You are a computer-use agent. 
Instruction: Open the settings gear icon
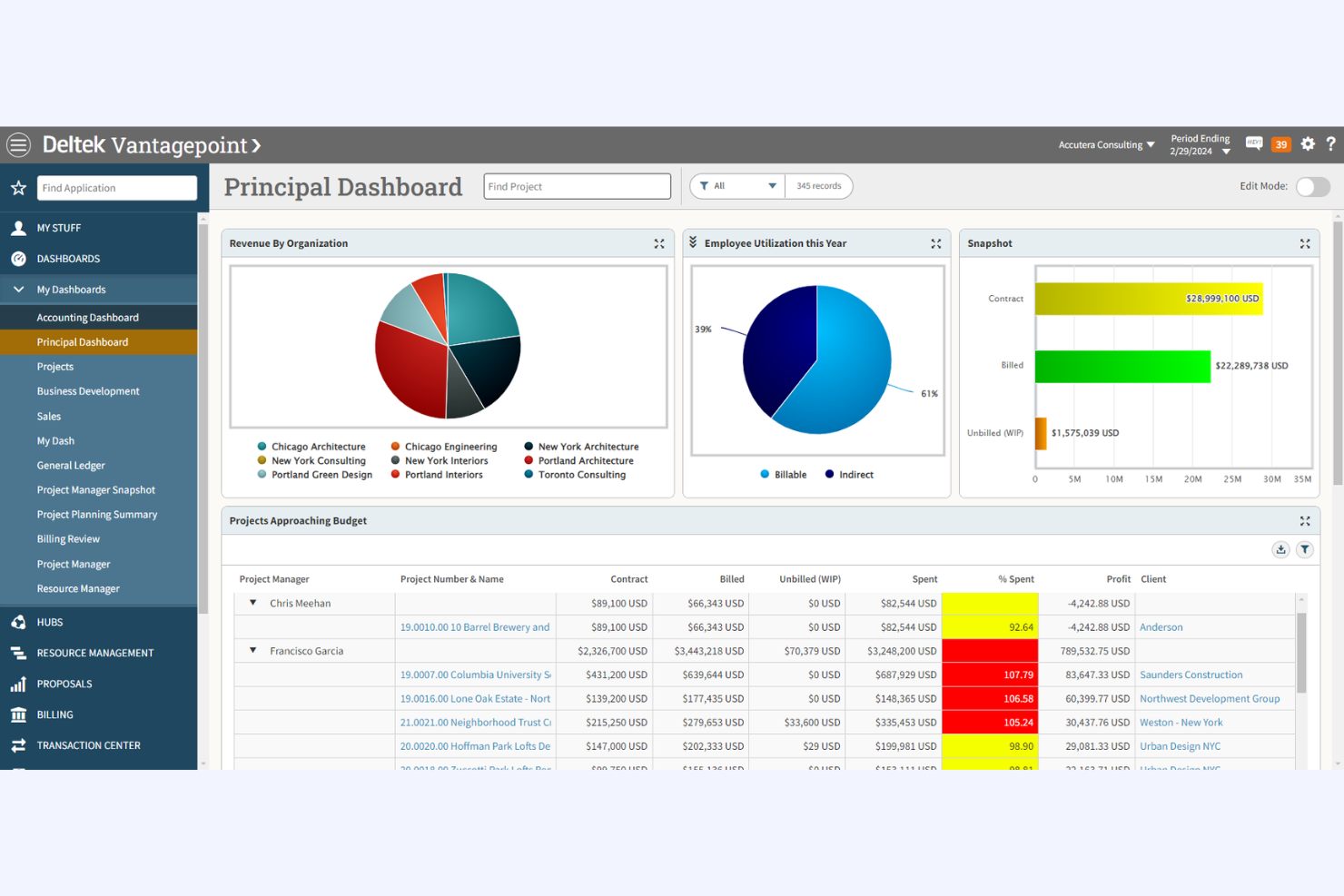click(1308, 143)
